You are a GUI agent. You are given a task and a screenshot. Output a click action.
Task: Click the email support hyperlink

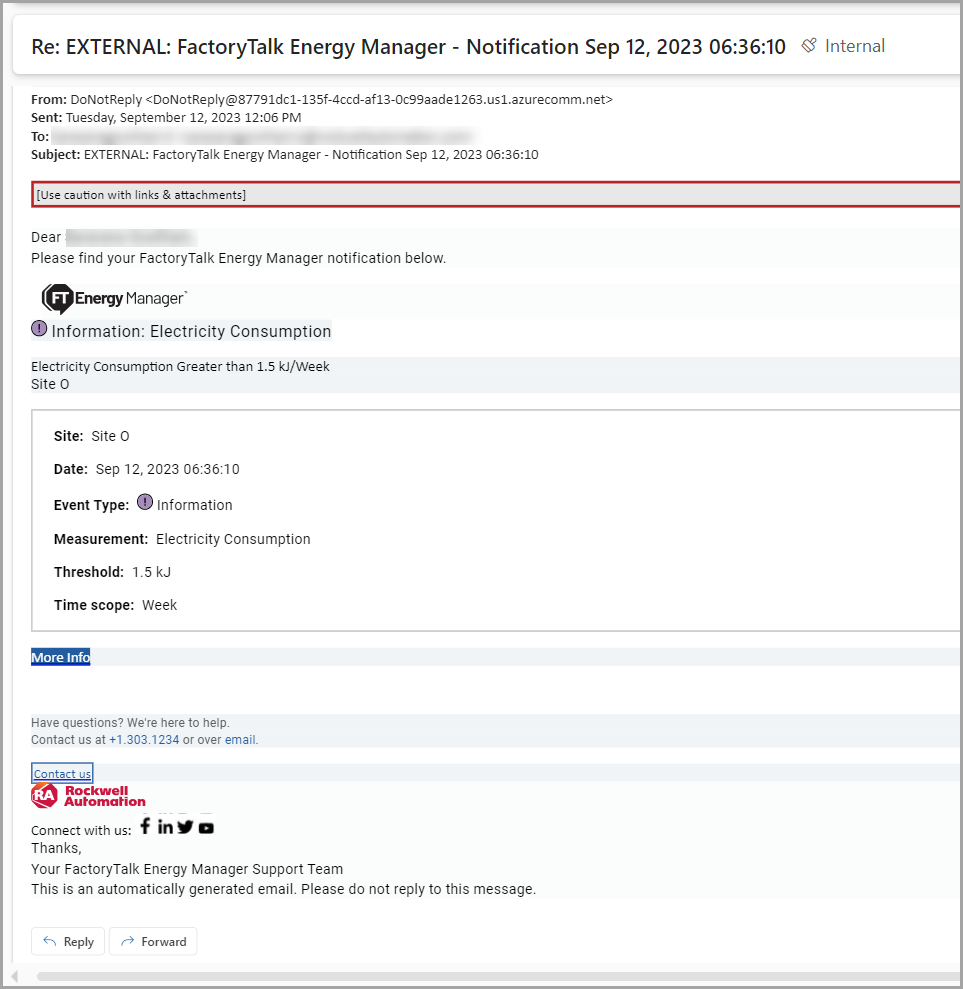point(240,739)
